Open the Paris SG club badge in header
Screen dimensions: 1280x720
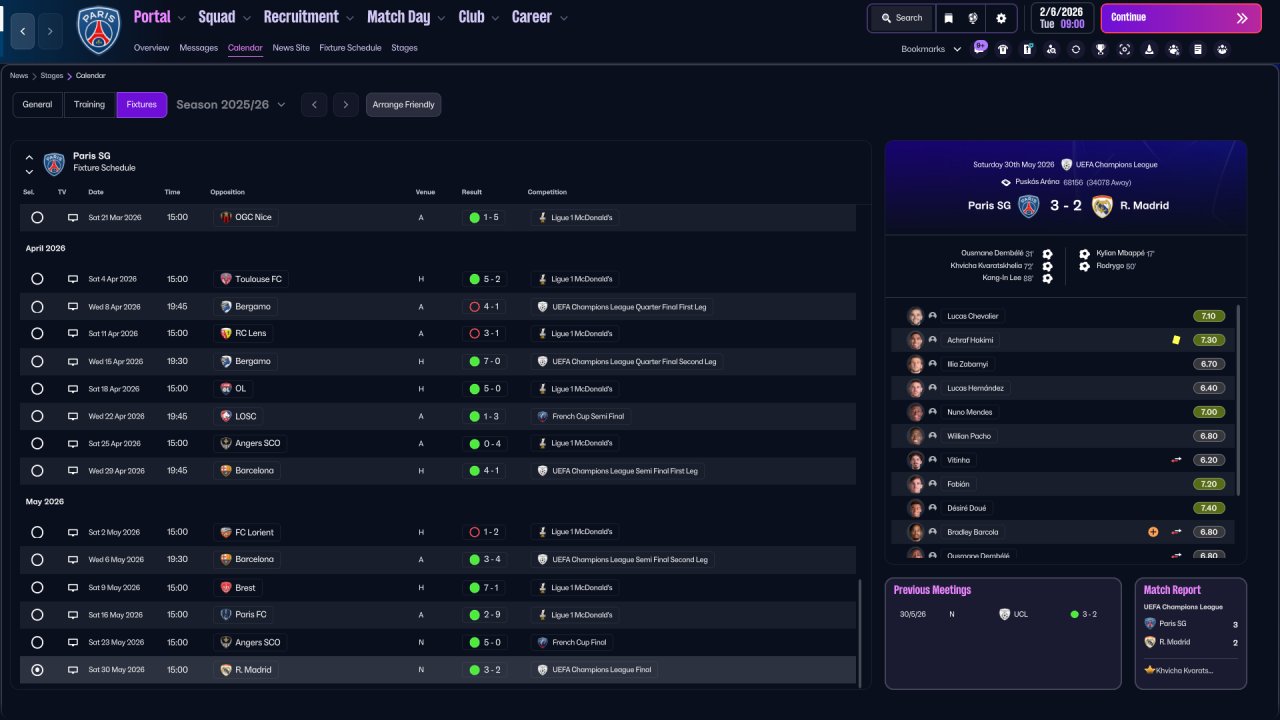coord(98,30)
